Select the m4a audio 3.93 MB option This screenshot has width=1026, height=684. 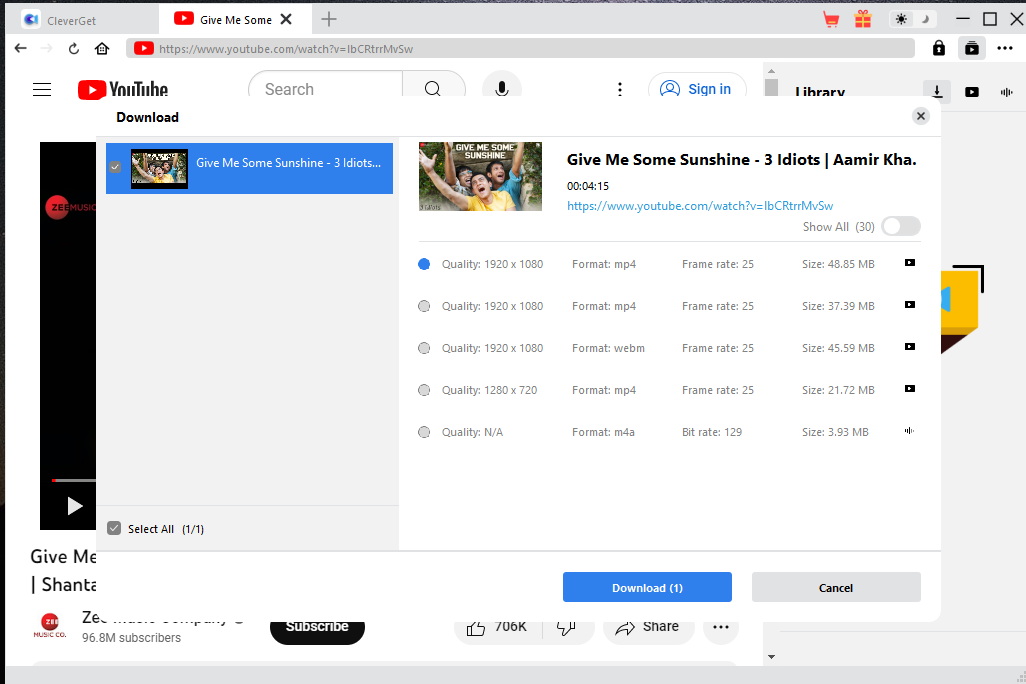click(424, 431)
